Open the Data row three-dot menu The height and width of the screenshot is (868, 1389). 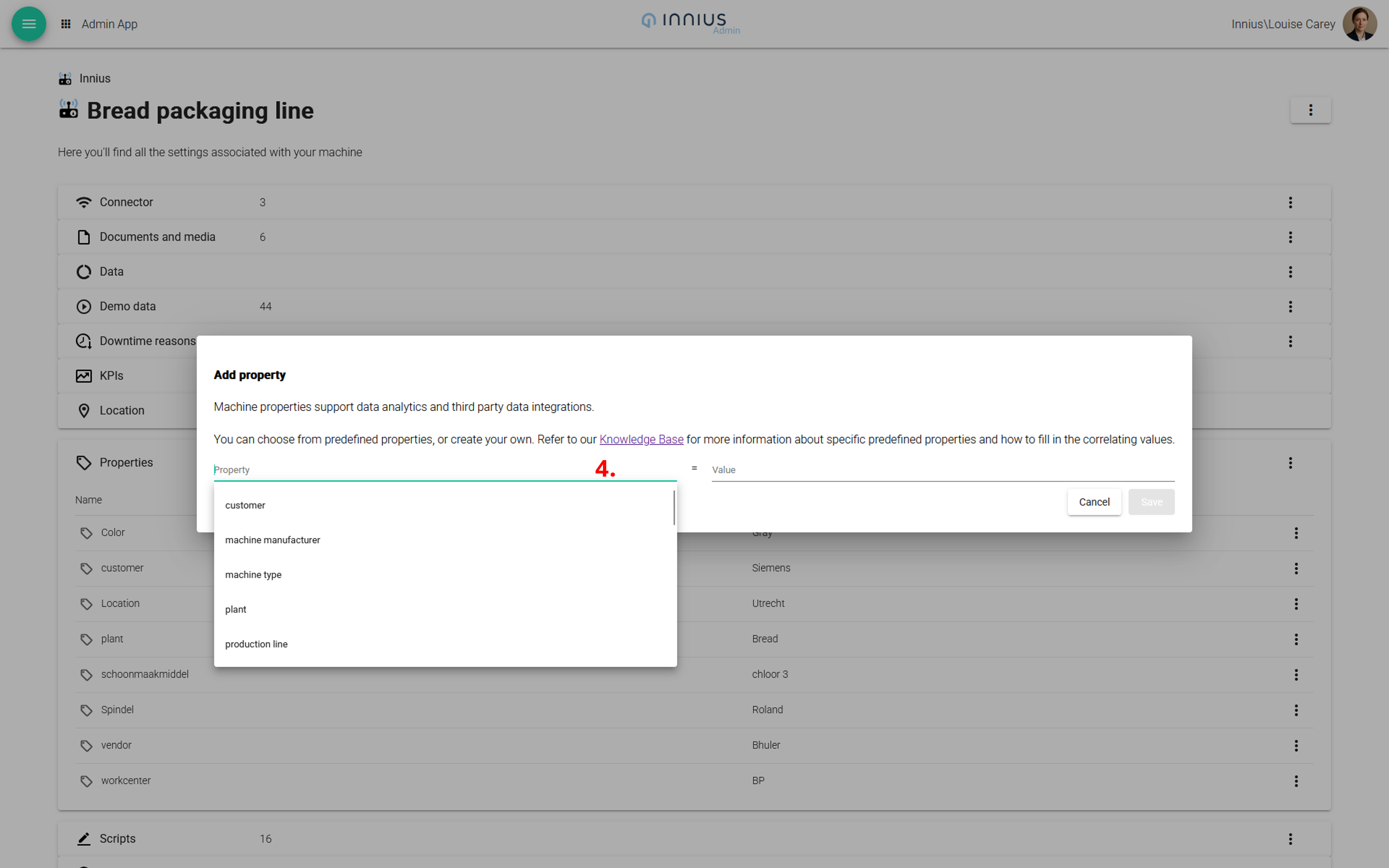click(1290, 271)
